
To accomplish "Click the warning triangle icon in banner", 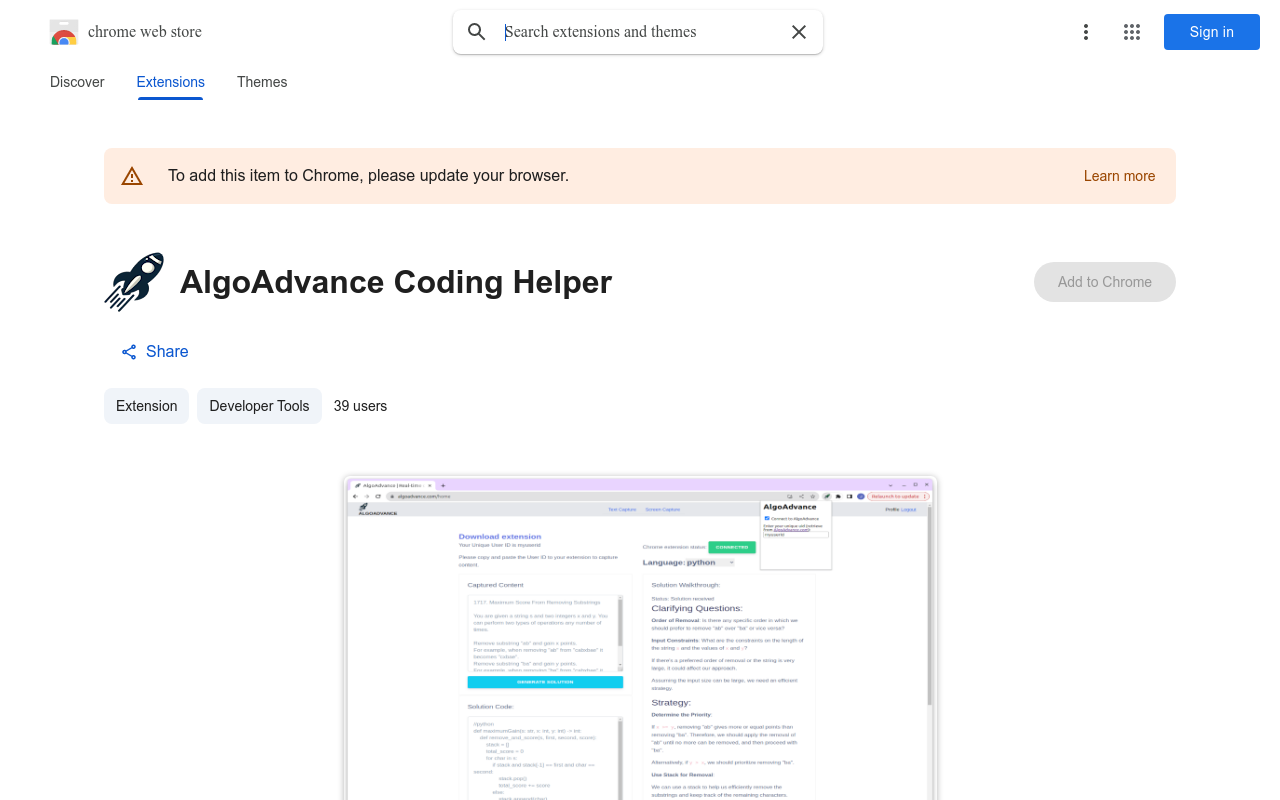I will pos(132,176).
